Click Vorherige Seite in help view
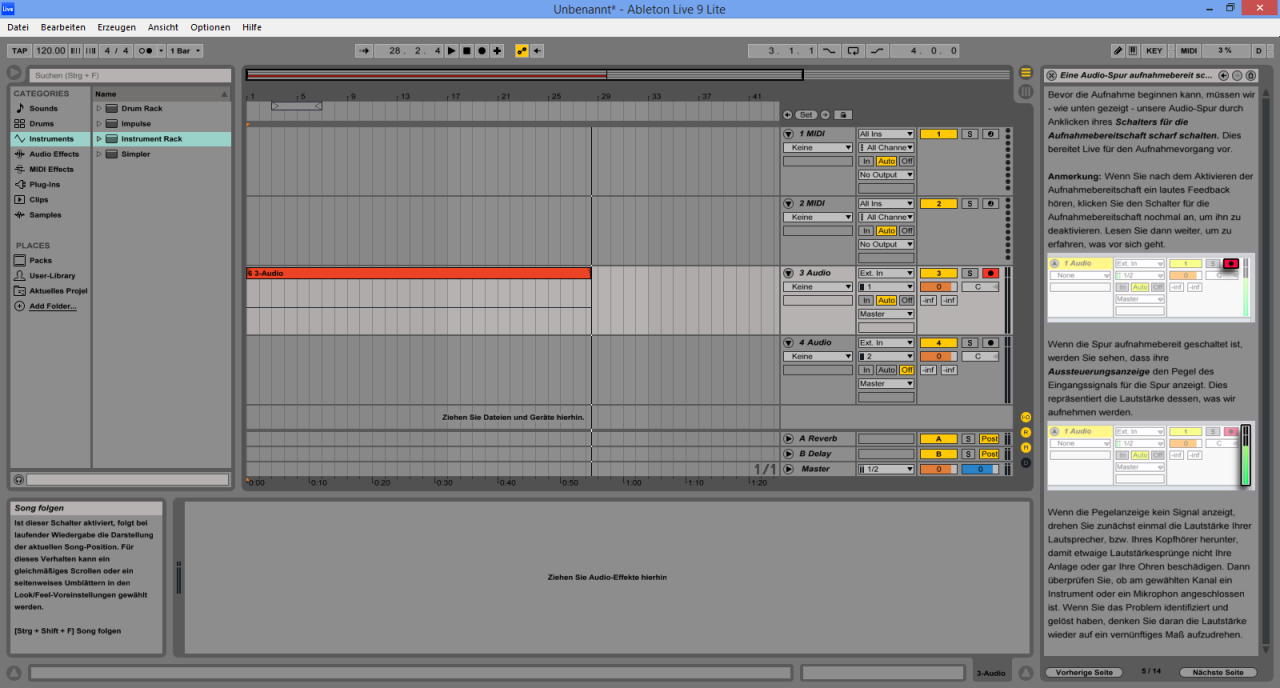Viewport: 1280px width, 688px height. tap(1083, 672)
